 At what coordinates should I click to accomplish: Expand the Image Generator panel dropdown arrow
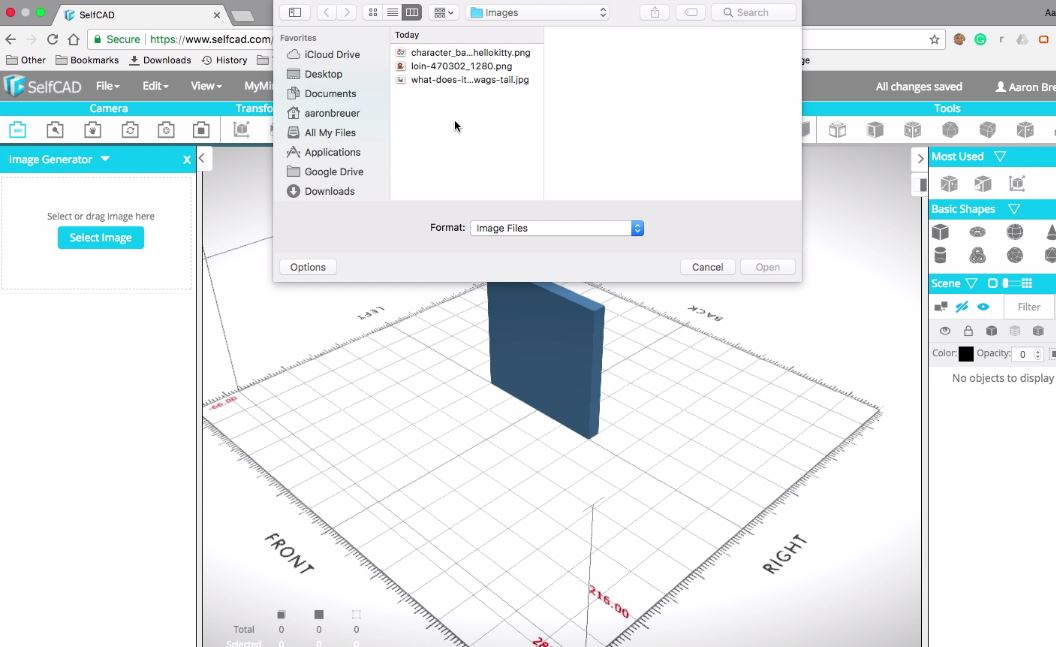pyautogui.click(x=105, y=159)
